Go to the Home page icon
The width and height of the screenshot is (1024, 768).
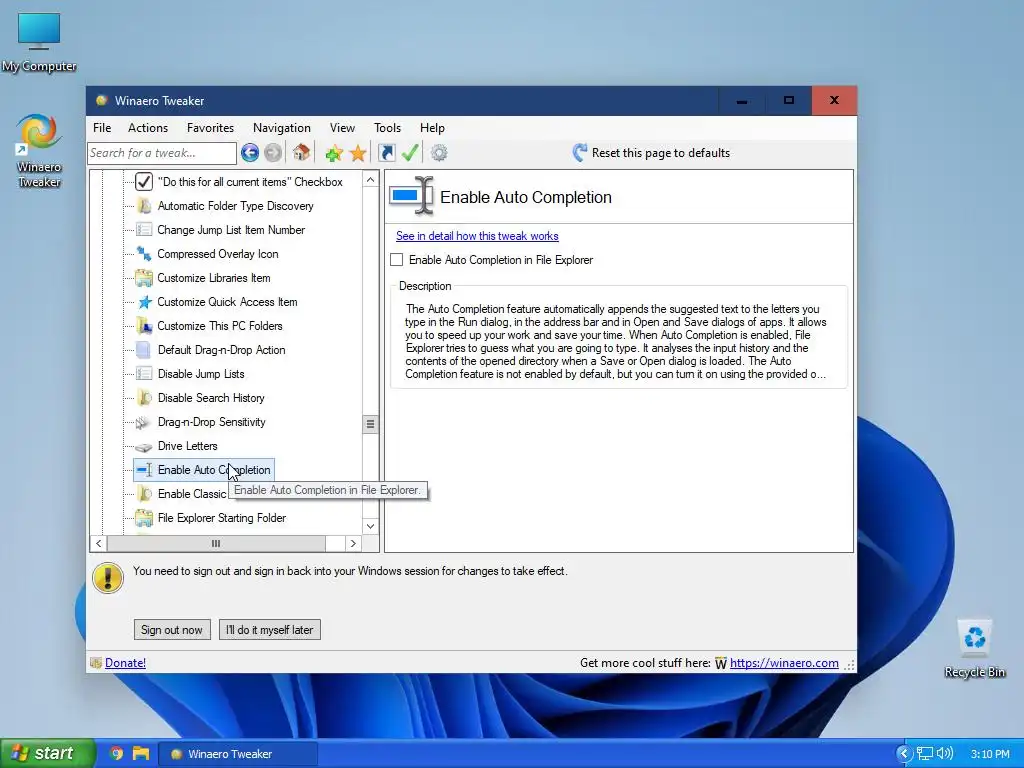coord(301,153)
